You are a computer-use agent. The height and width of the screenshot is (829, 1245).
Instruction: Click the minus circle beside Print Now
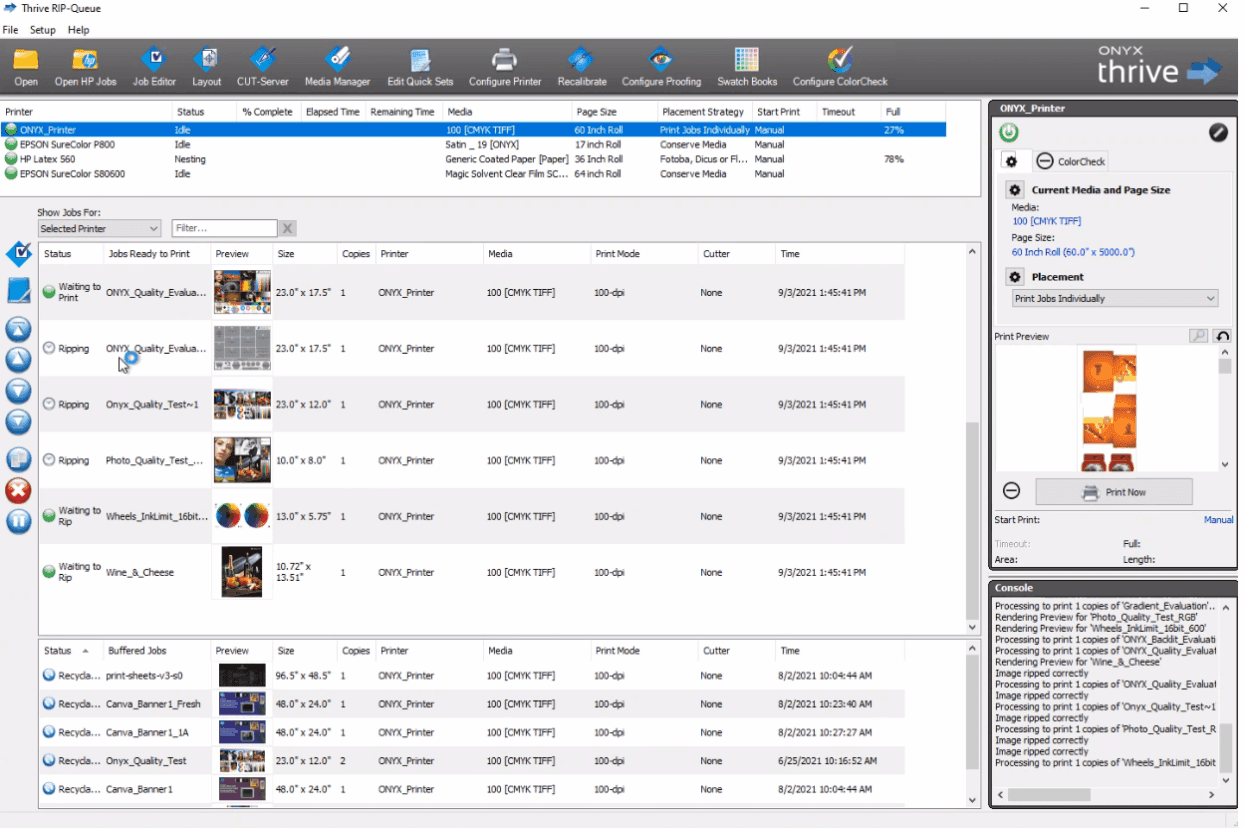[x=1011, y=491]
